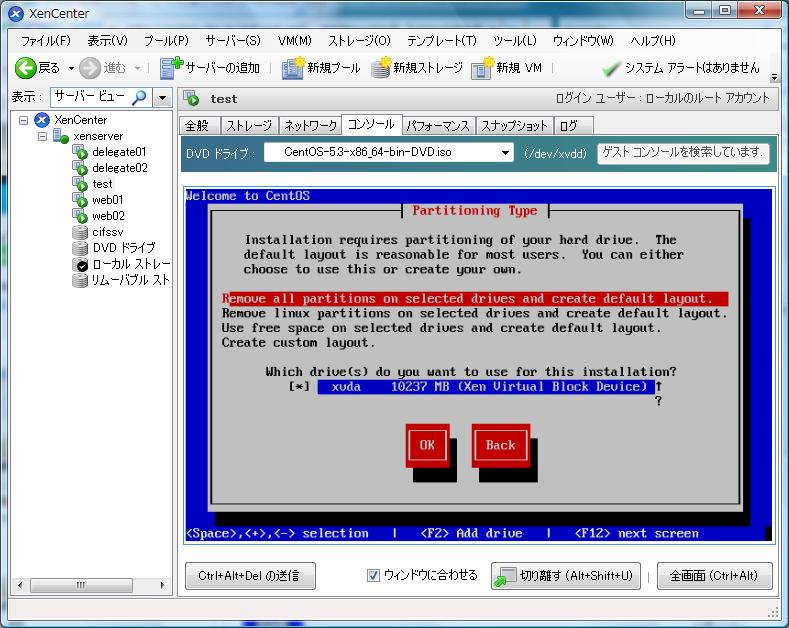Click the running VM icon beside test title
Image resolution: width=789 pixels, height=628 pixels.
pos(191,99)
